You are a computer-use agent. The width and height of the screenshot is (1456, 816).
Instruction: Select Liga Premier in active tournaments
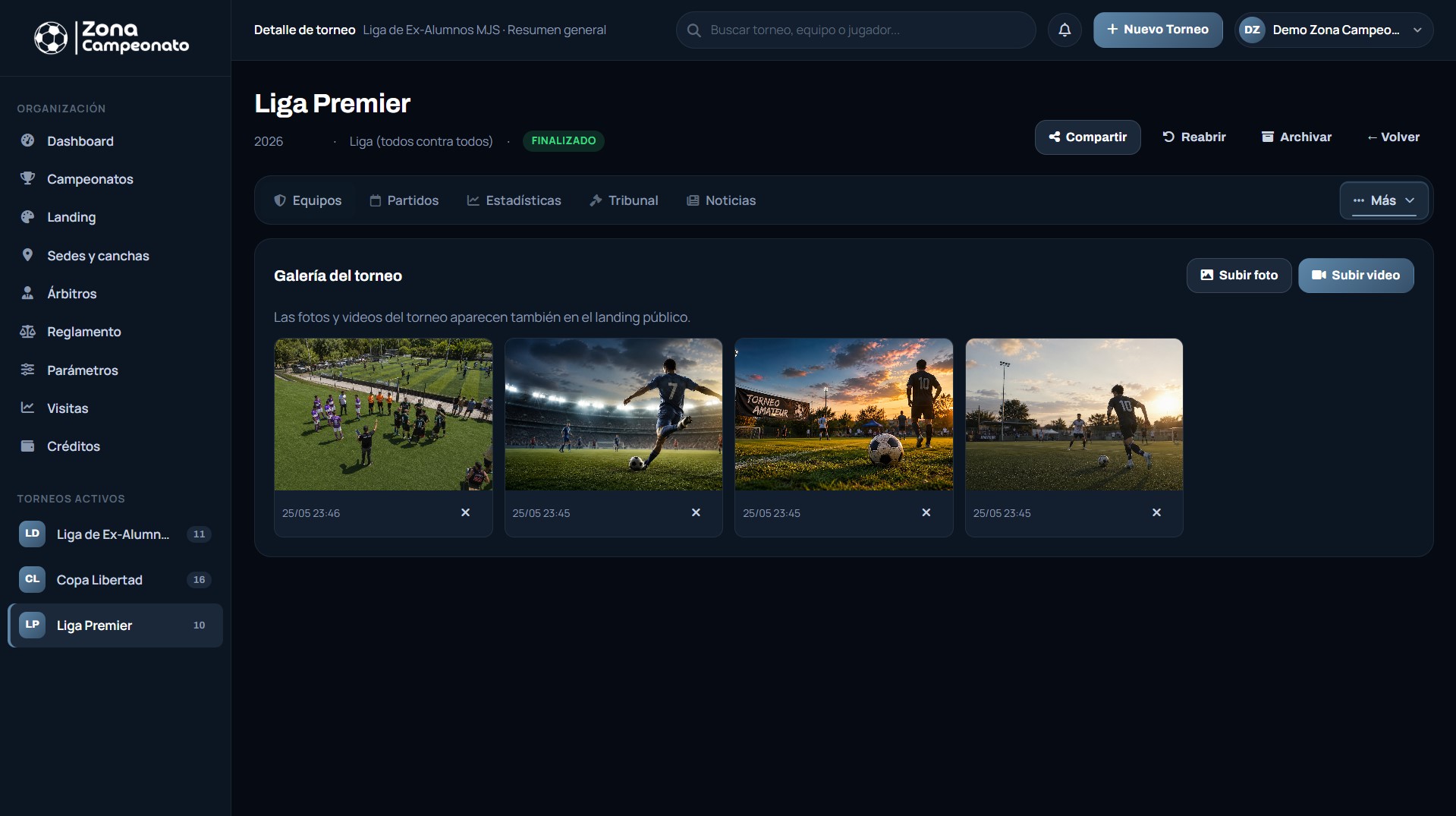115,625
